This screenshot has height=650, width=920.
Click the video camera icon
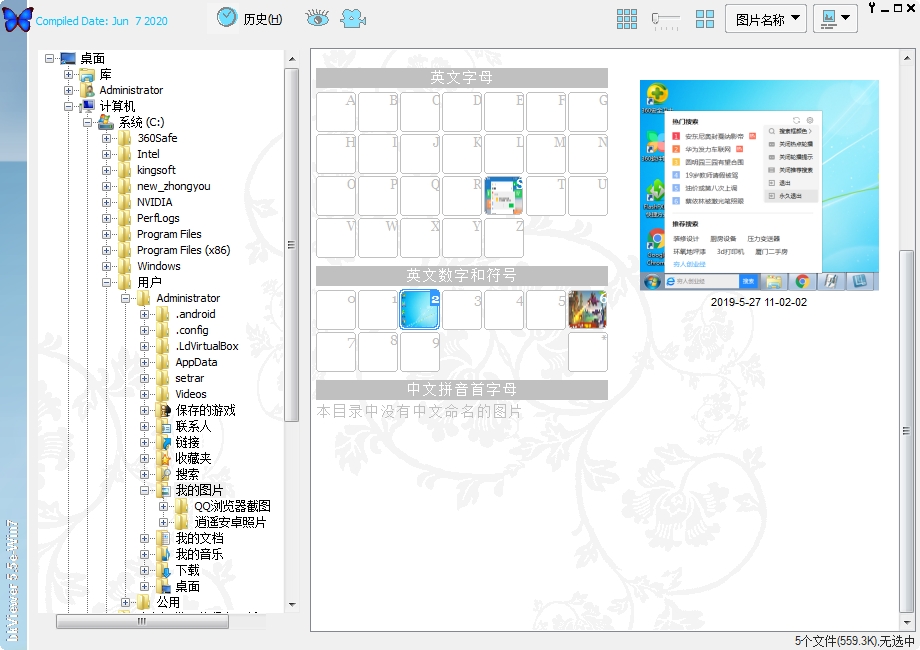(x=353, y=18)
